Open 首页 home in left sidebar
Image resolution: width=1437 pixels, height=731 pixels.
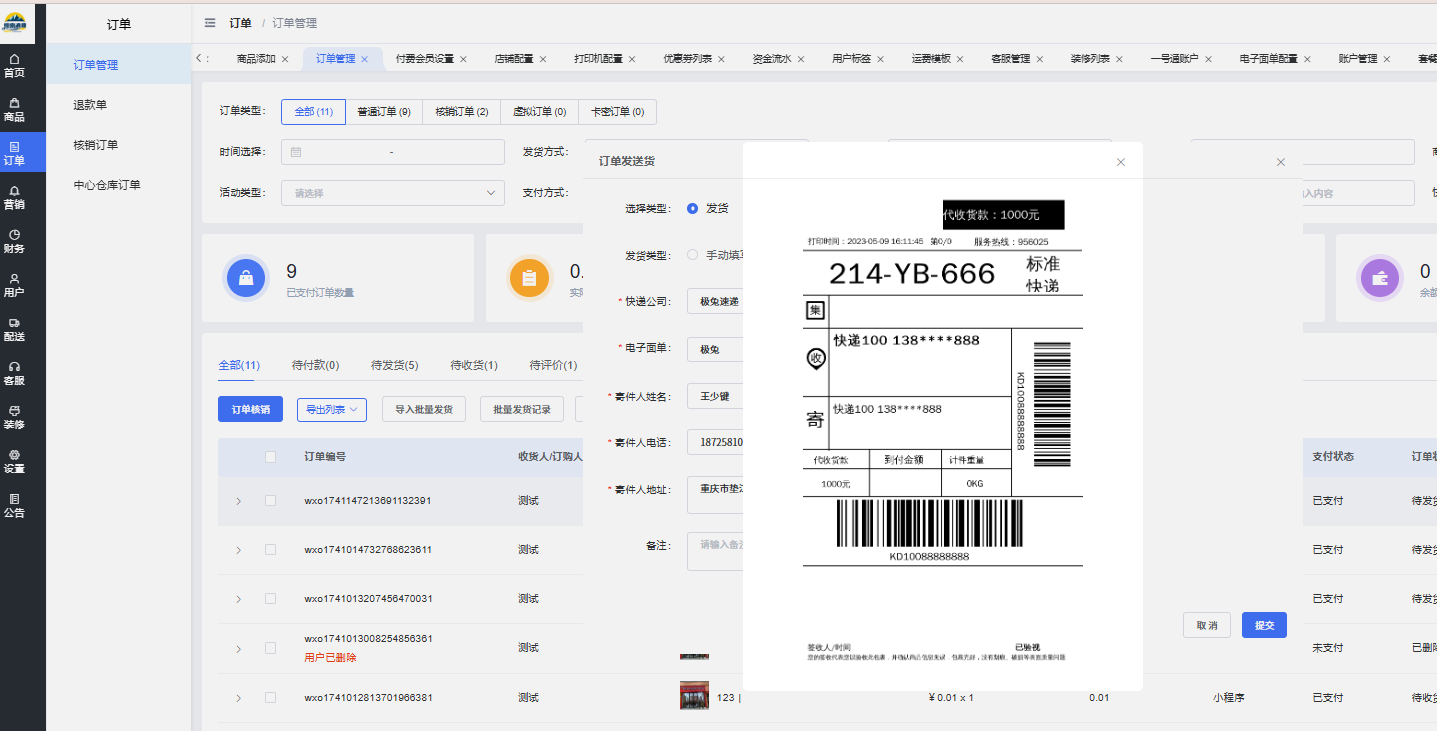click(x=14, y=66)
